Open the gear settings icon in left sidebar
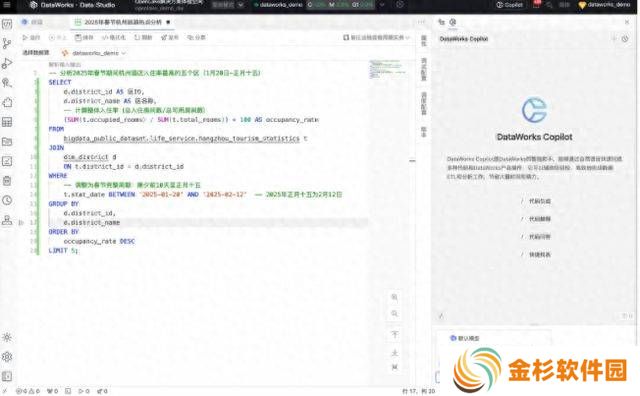640x396 pixels. point(7,357)
